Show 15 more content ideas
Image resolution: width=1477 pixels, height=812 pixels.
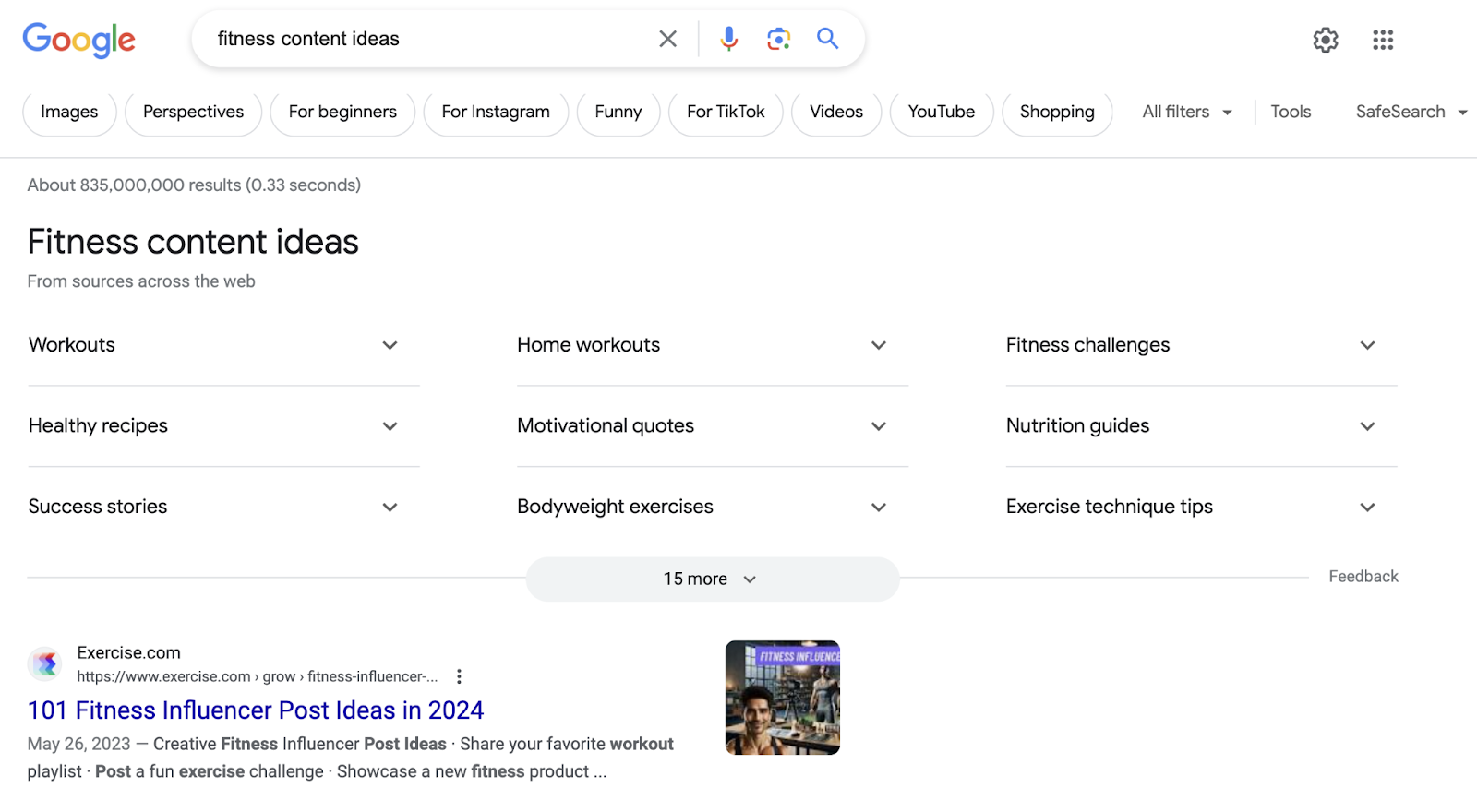pyautogui.click(x=712, y=579)
